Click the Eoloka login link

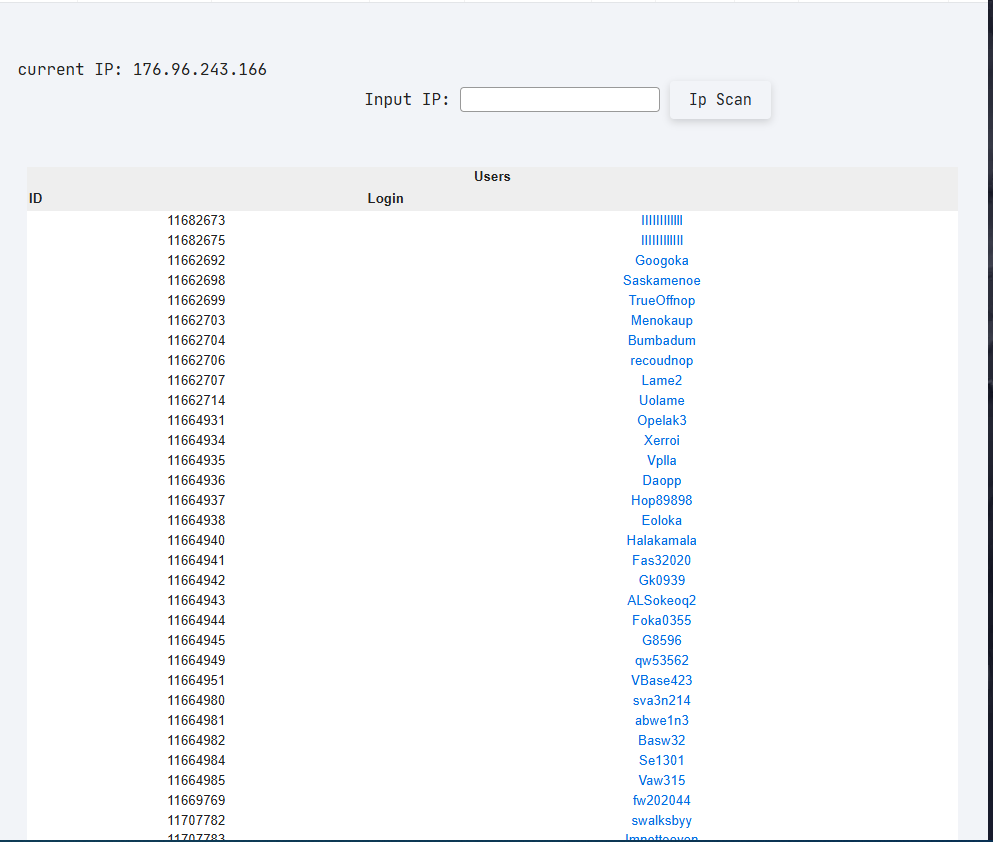coord(662,520)
